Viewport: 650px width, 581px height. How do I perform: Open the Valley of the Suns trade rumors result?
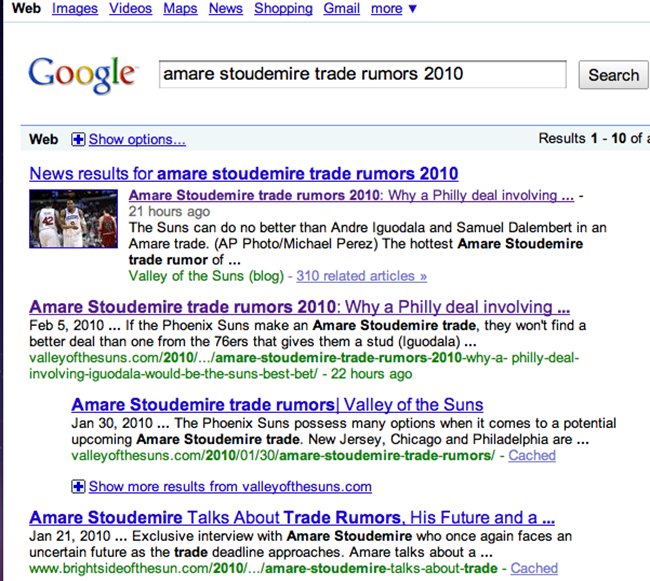tap(277, 405)
